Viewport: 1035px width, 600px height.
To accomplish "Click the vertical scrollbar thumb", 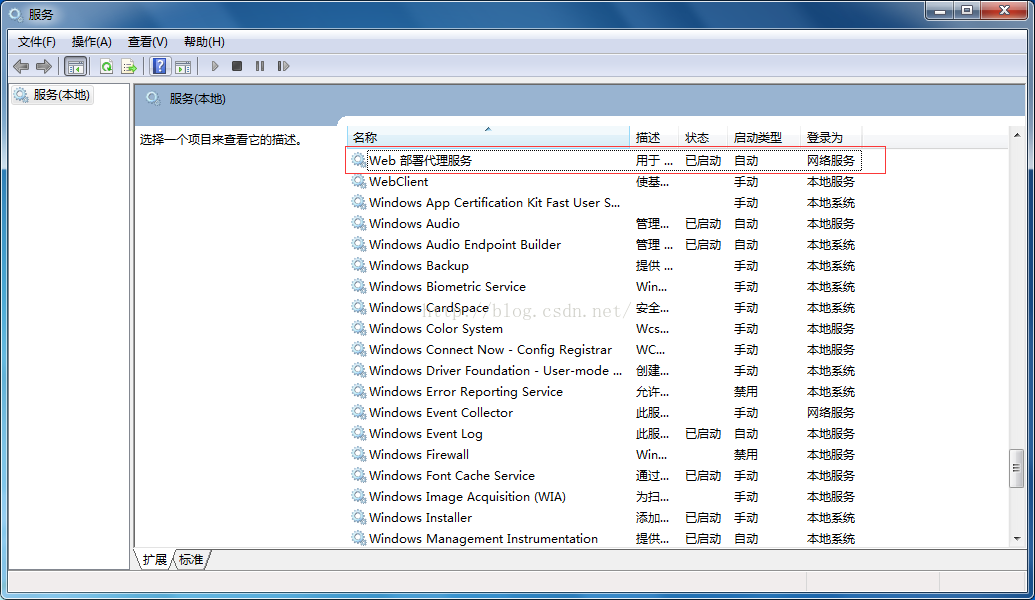I will coord(1017,468).
